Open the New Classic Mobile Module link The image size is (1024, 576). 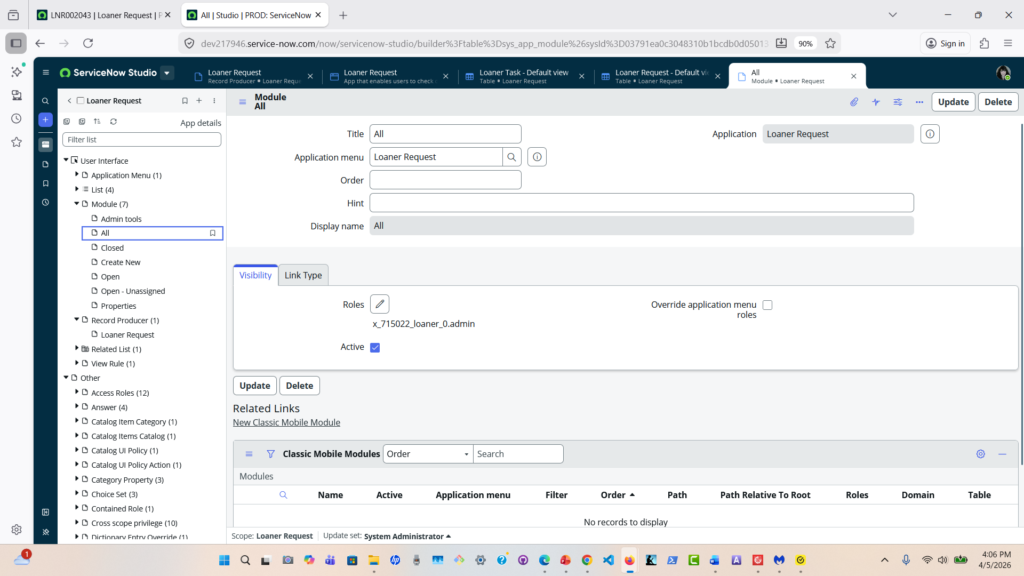(286, 423)
